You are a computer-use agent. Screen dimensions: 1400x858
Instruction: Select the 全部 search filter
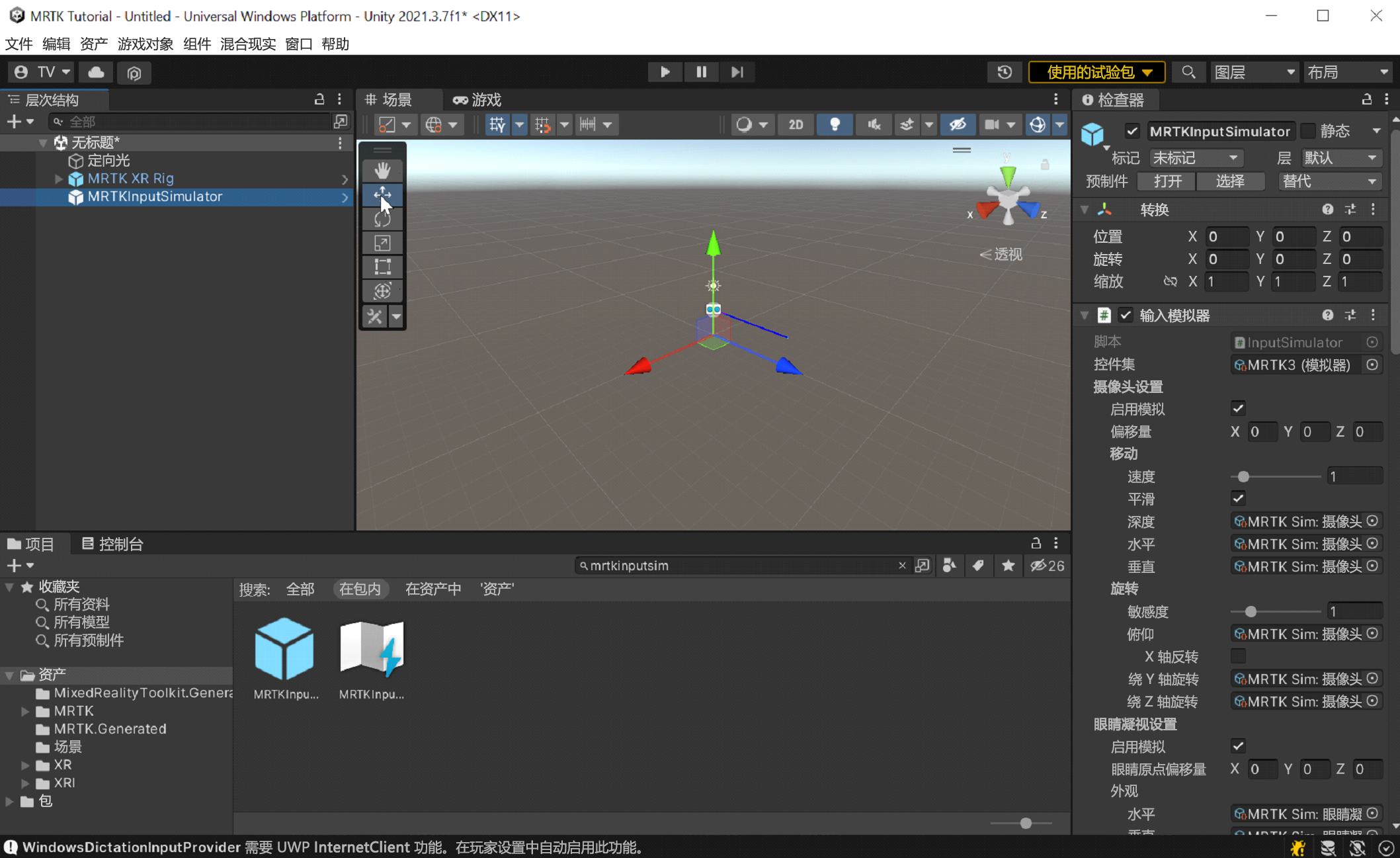300,589
